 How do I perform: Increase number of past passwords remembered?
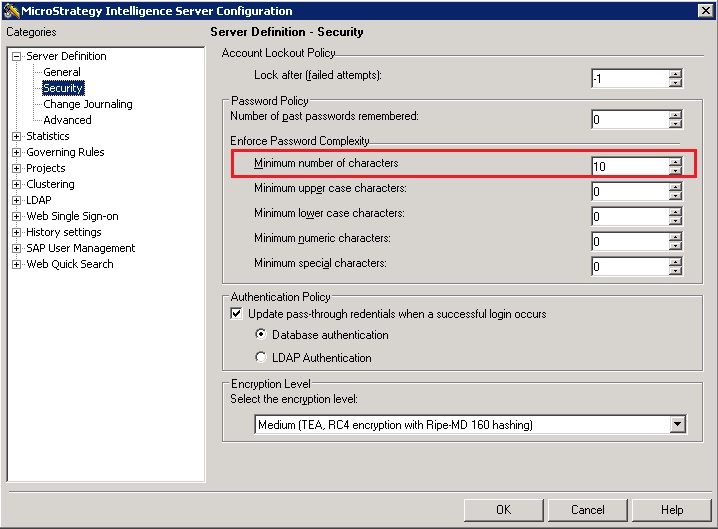pos(675,115)
